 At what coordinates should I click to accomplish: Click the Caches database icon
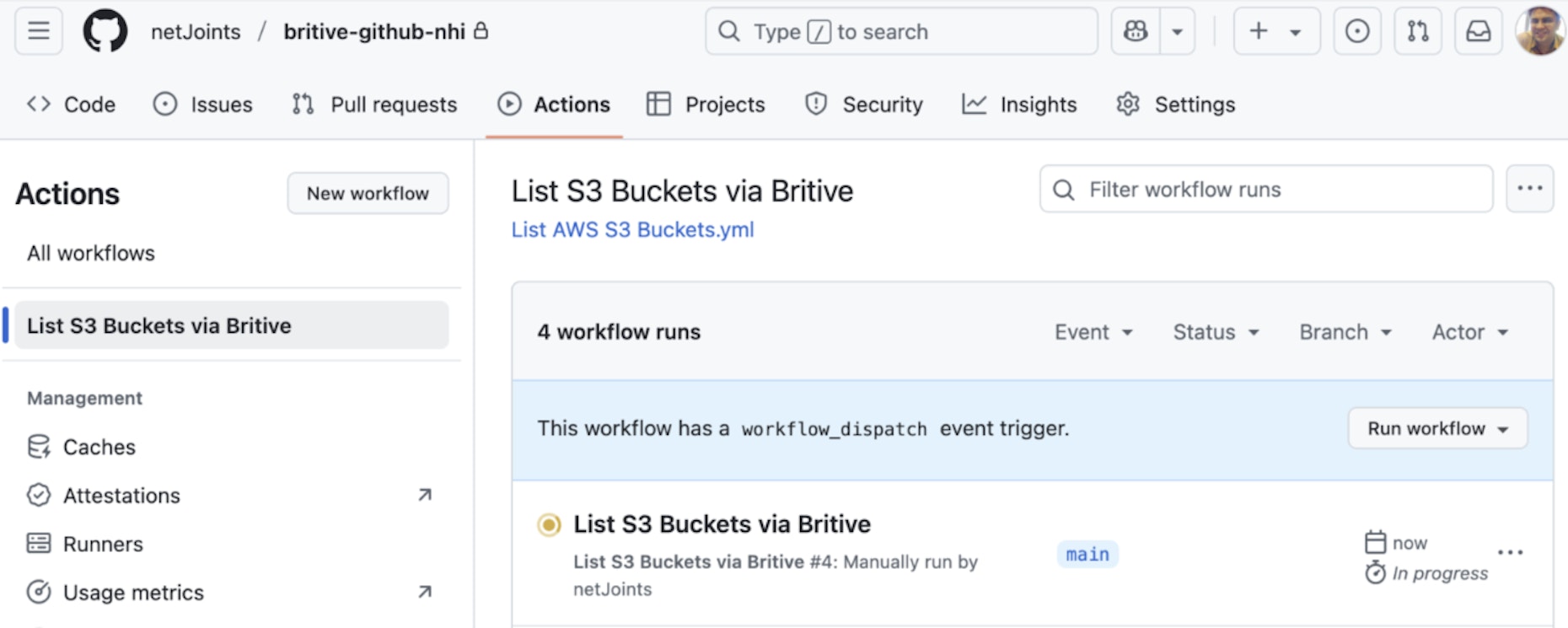click(x=39, y=447)
